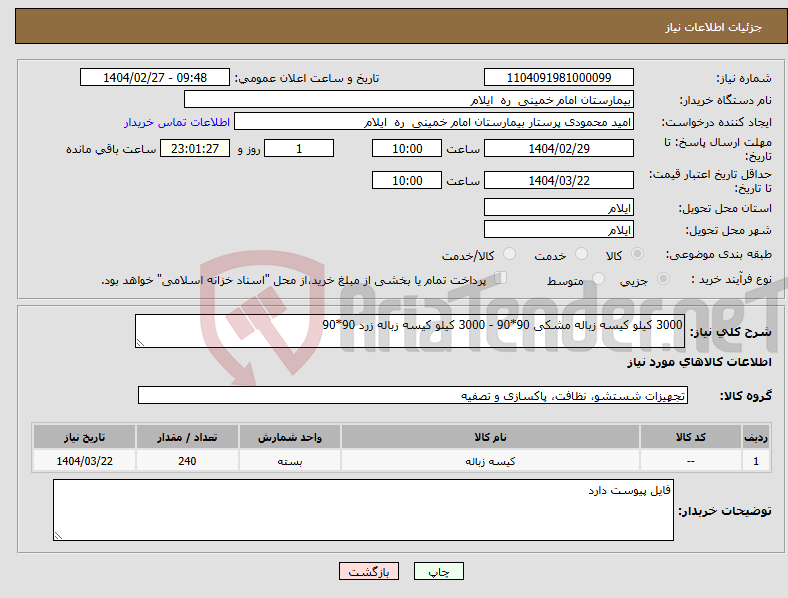Click the general need description textarea

tap(410, 331)
